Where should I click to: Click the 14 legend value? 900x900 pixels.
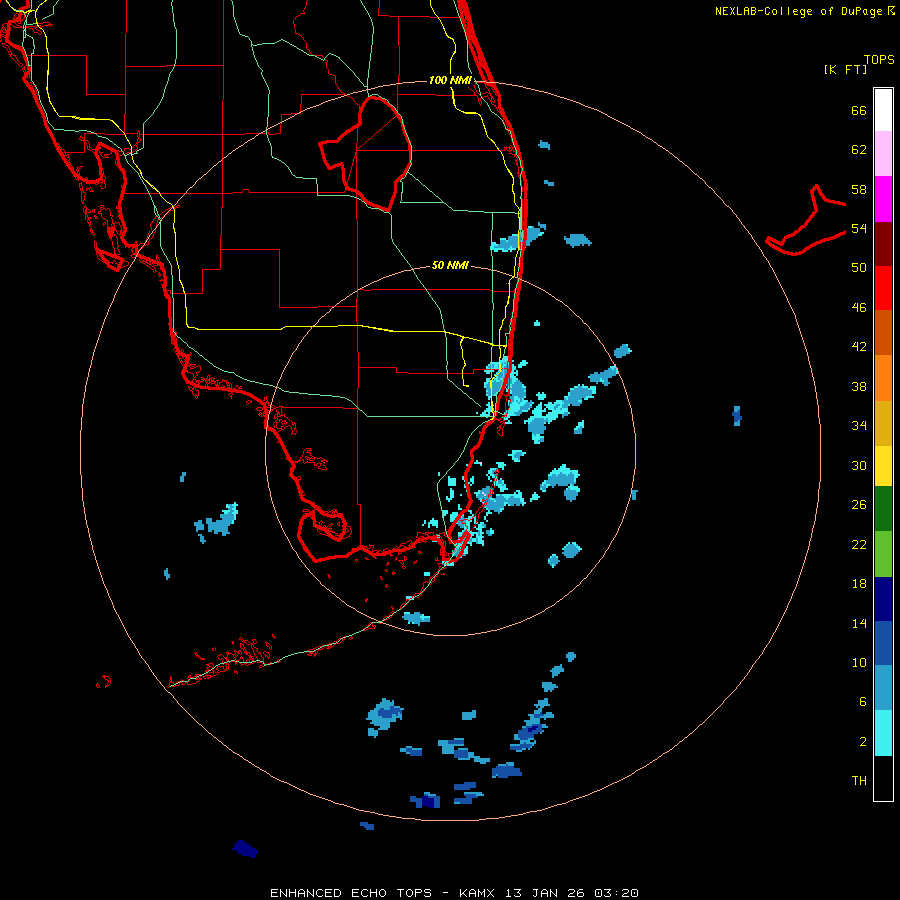(x=859, y=623)
